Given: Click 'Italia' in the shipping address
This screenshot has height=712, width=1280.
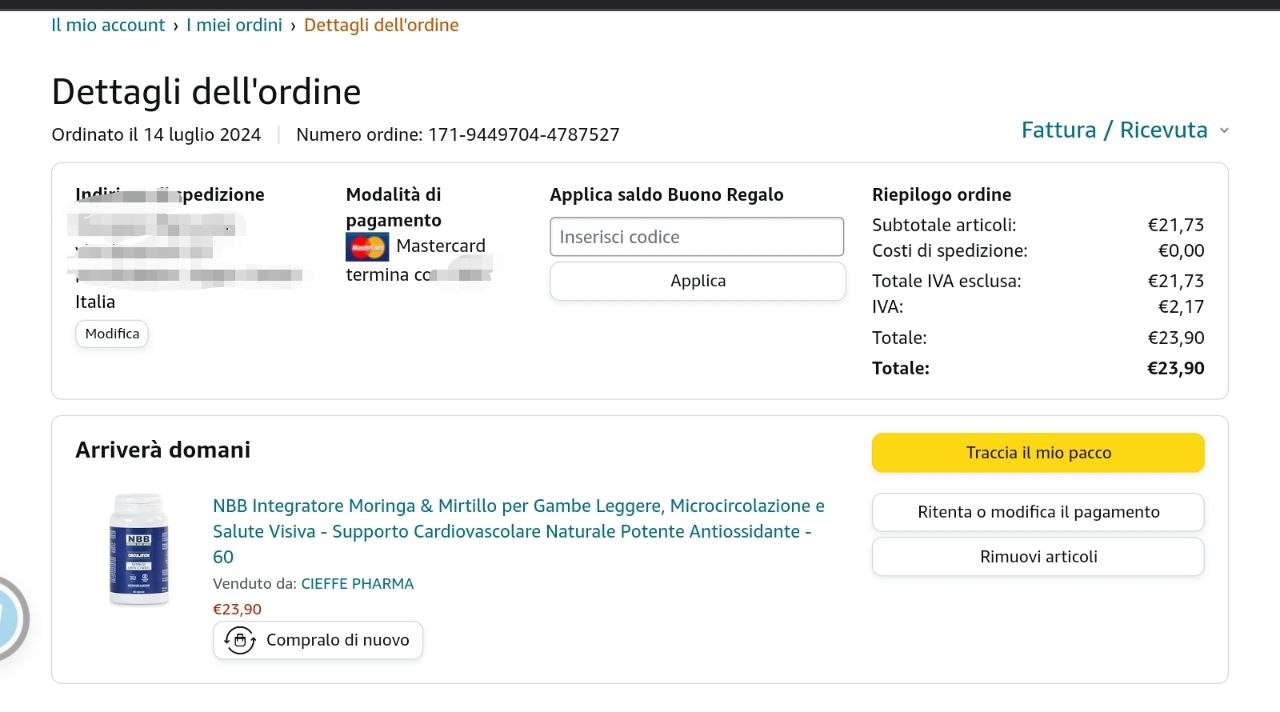Looking at the screenshot, I should coord(95,302).
